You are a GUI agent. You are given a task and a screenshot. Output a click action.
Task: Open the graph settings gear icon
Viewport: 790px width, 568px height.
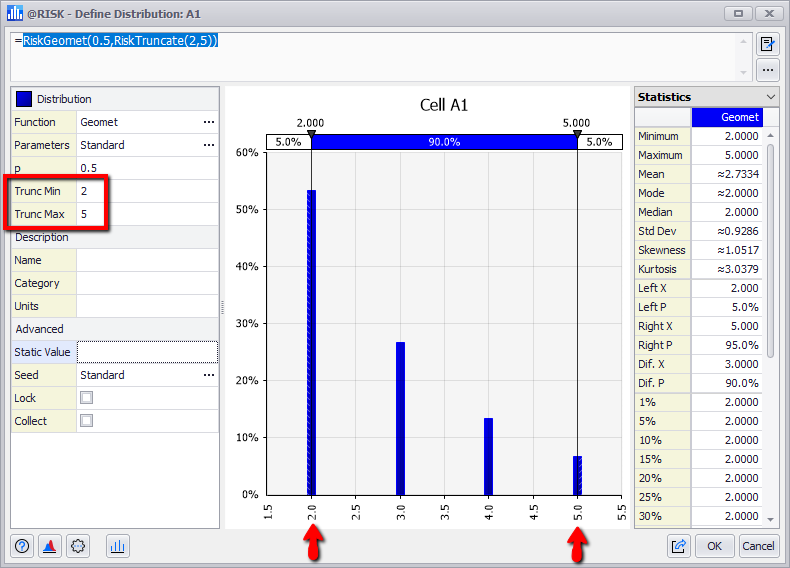coord(79,546)
